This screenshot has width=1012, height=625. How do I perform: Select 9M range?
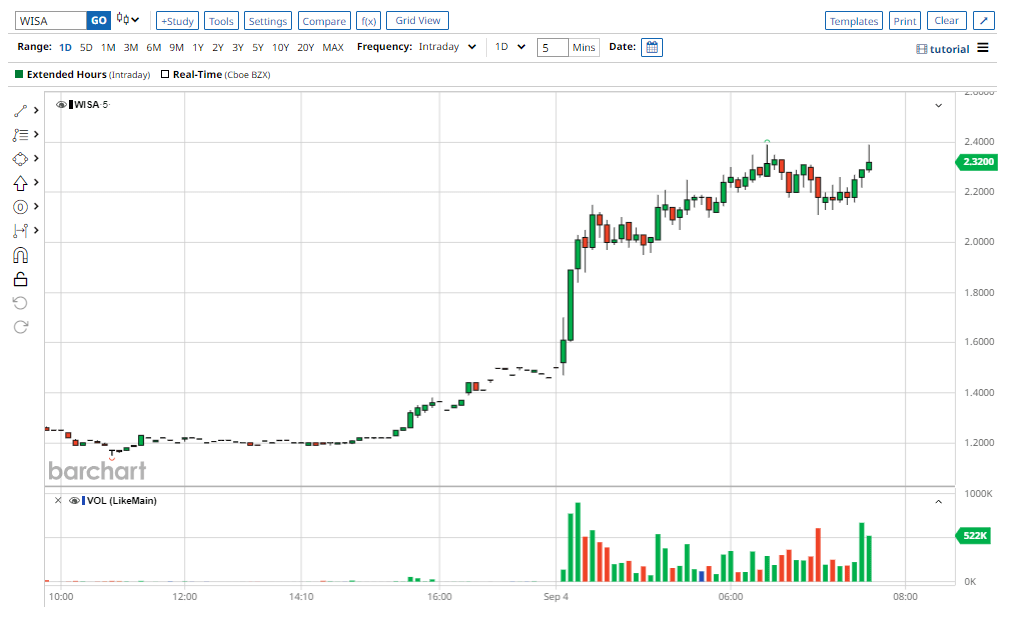tap(176, 48)
